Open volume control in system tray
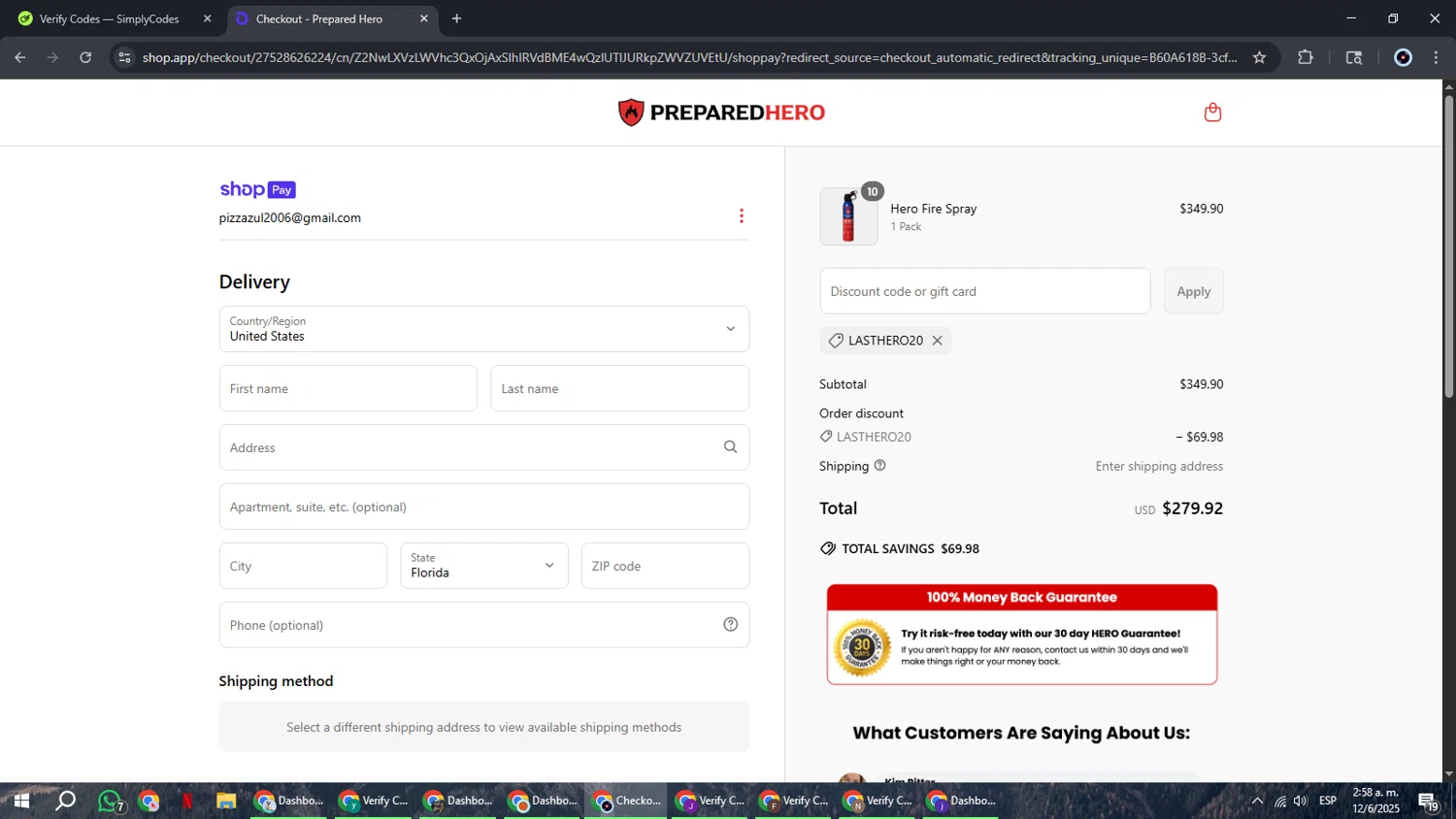Screen dimensions: 1456x819 [1300, 801]
